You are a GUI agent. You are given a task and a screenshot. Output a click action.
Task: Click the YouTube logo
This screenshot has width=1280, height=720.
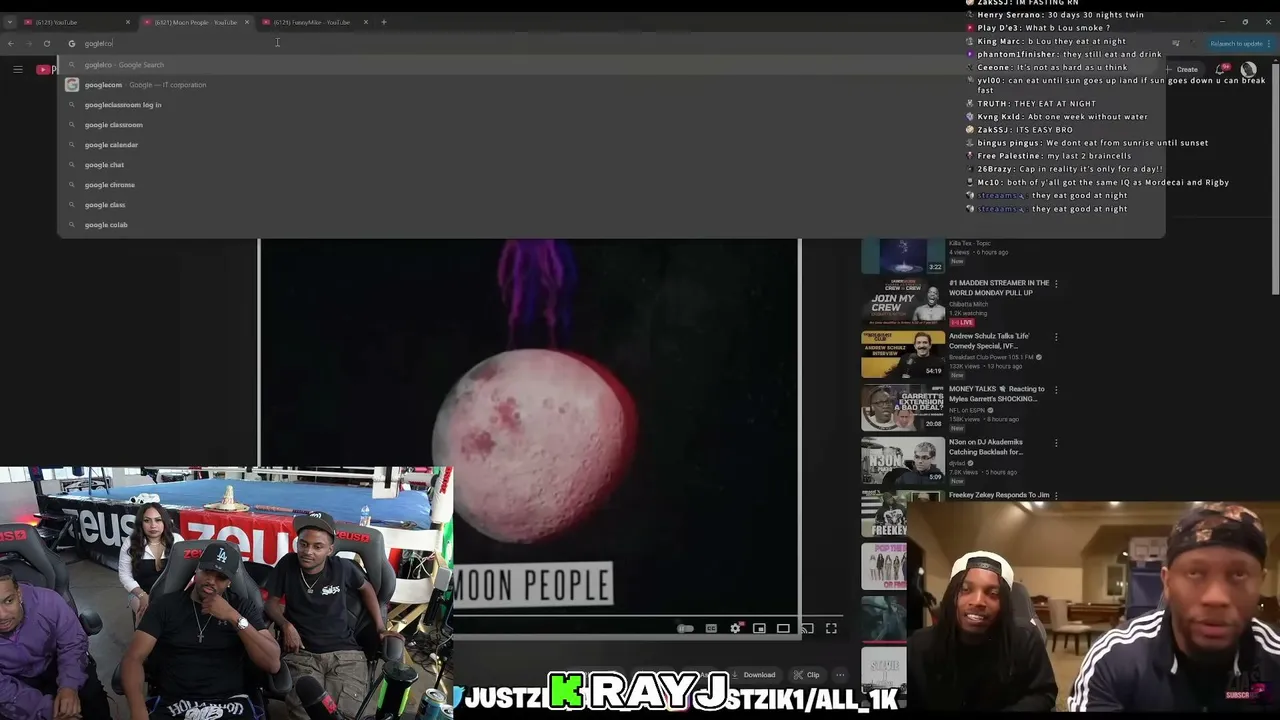[45, 69]
